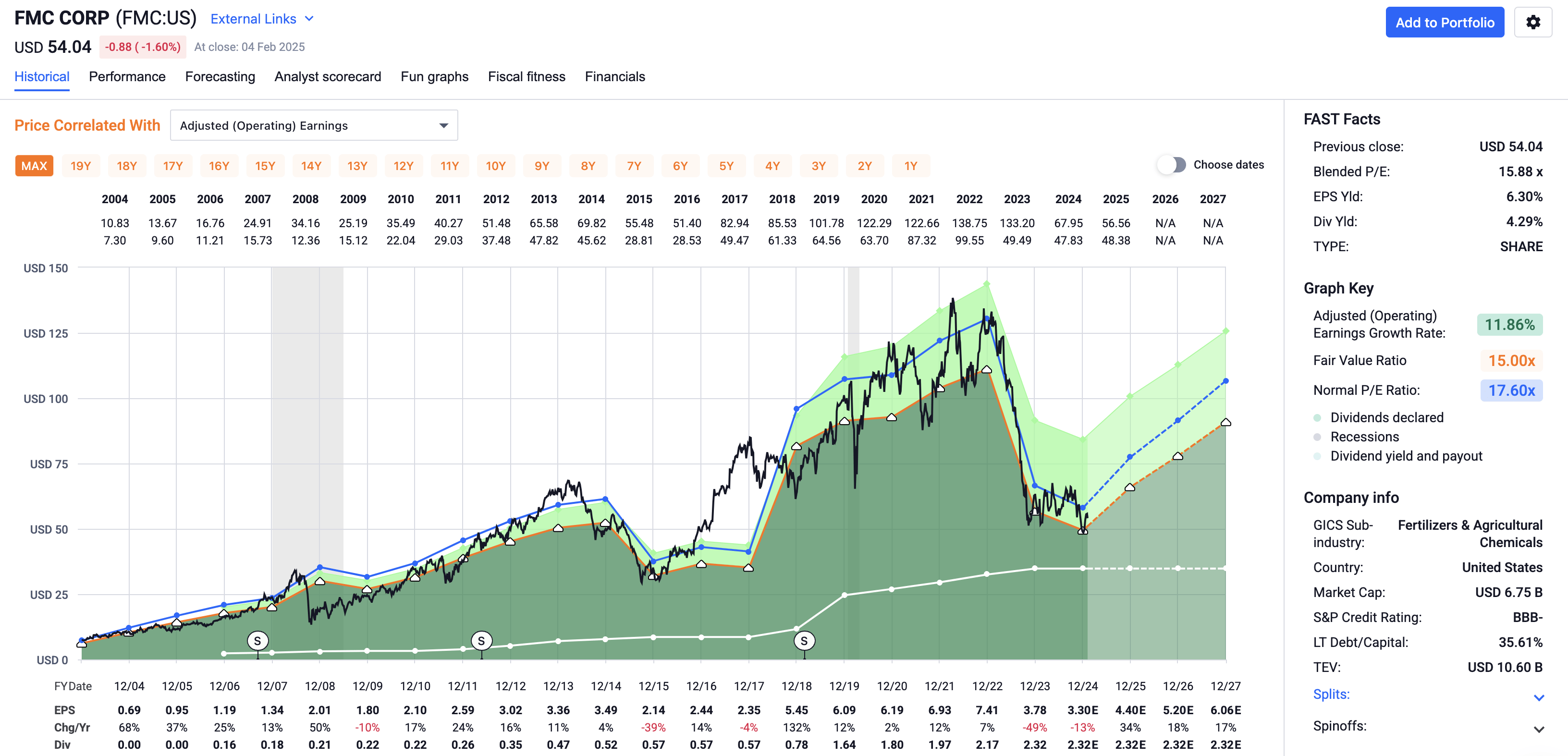Click the External Links chevron icon
Screen dimensions: 1568x756
[x=309, y=19]
